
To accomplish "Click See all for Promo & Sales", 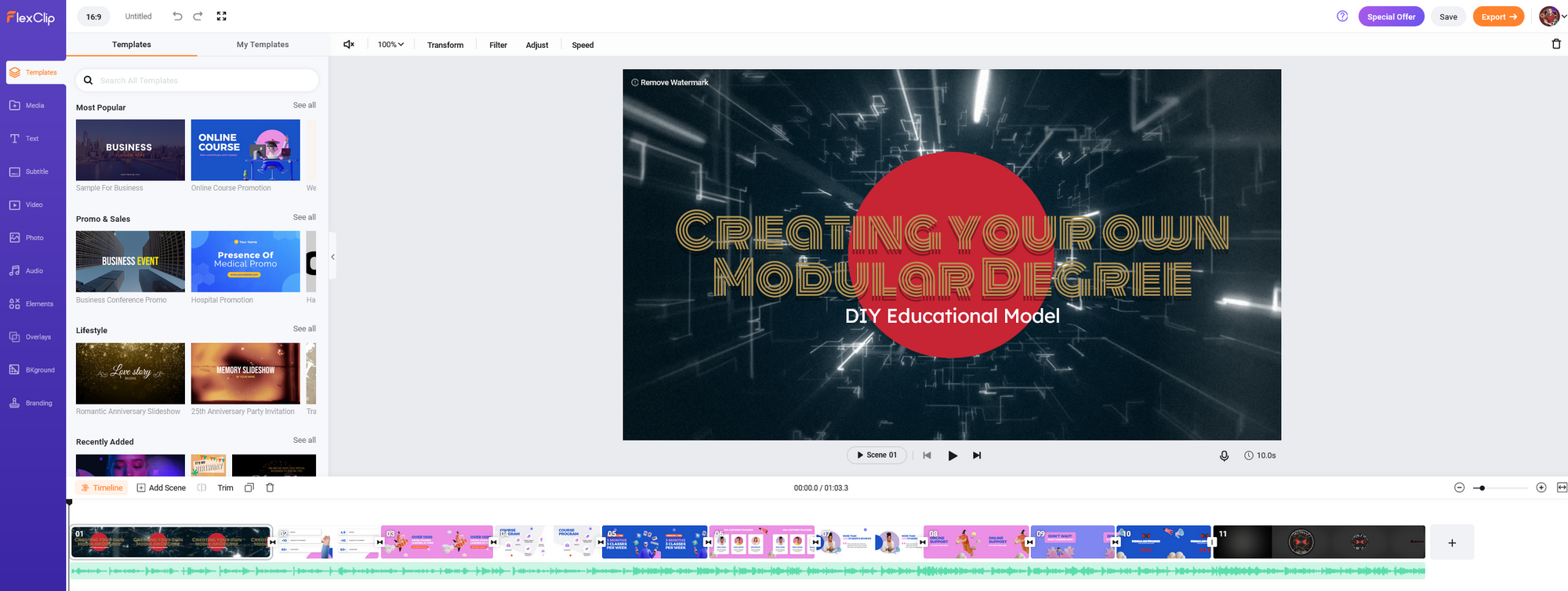I will click(304, 217).
